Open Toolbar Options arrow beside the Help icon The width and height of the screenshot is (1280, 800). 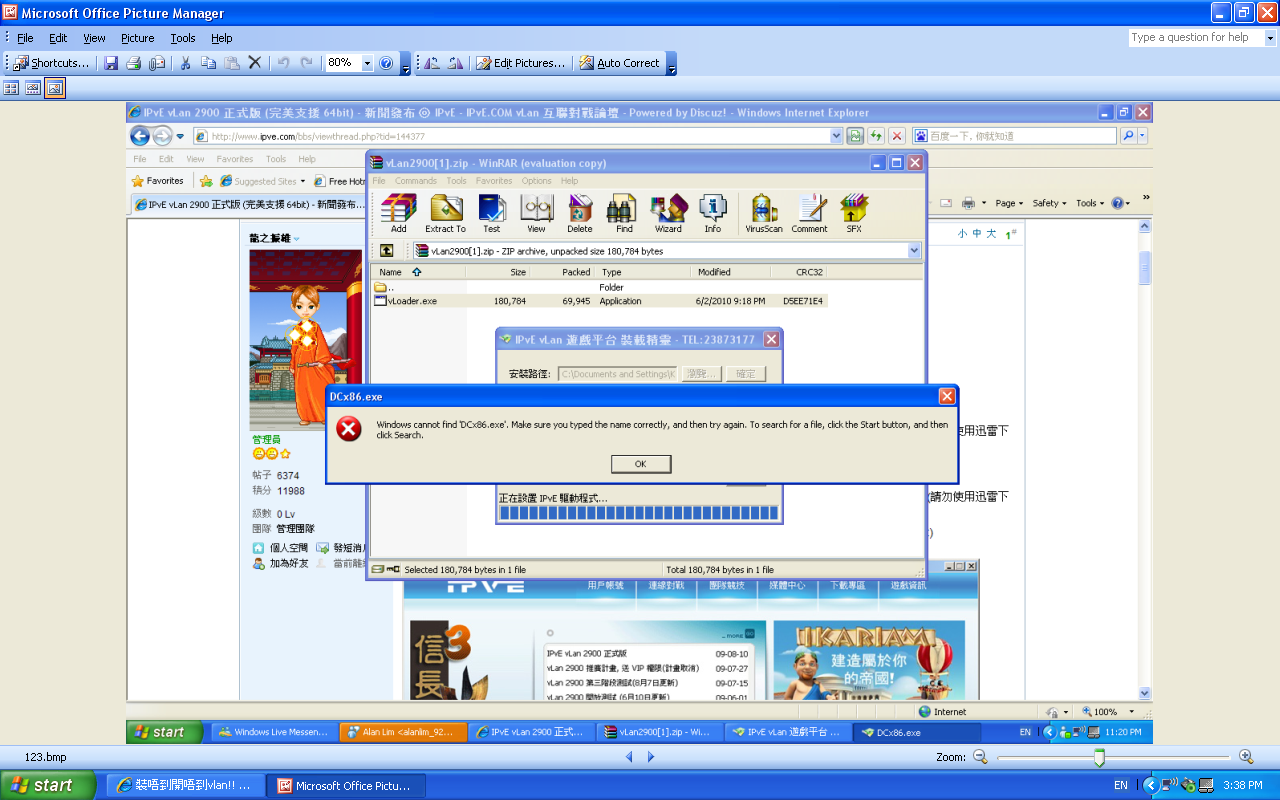pyautogui.click(x=405, y=66)
